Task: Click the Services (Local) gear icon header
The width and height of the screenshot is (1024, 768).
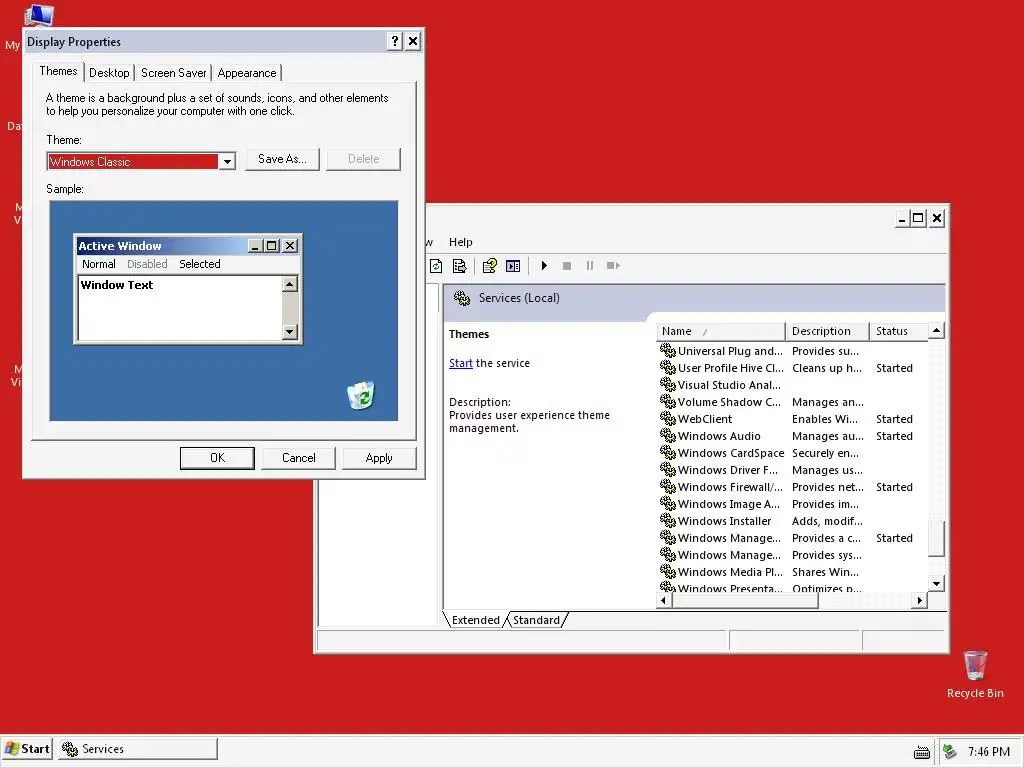Action: point(462,298)
